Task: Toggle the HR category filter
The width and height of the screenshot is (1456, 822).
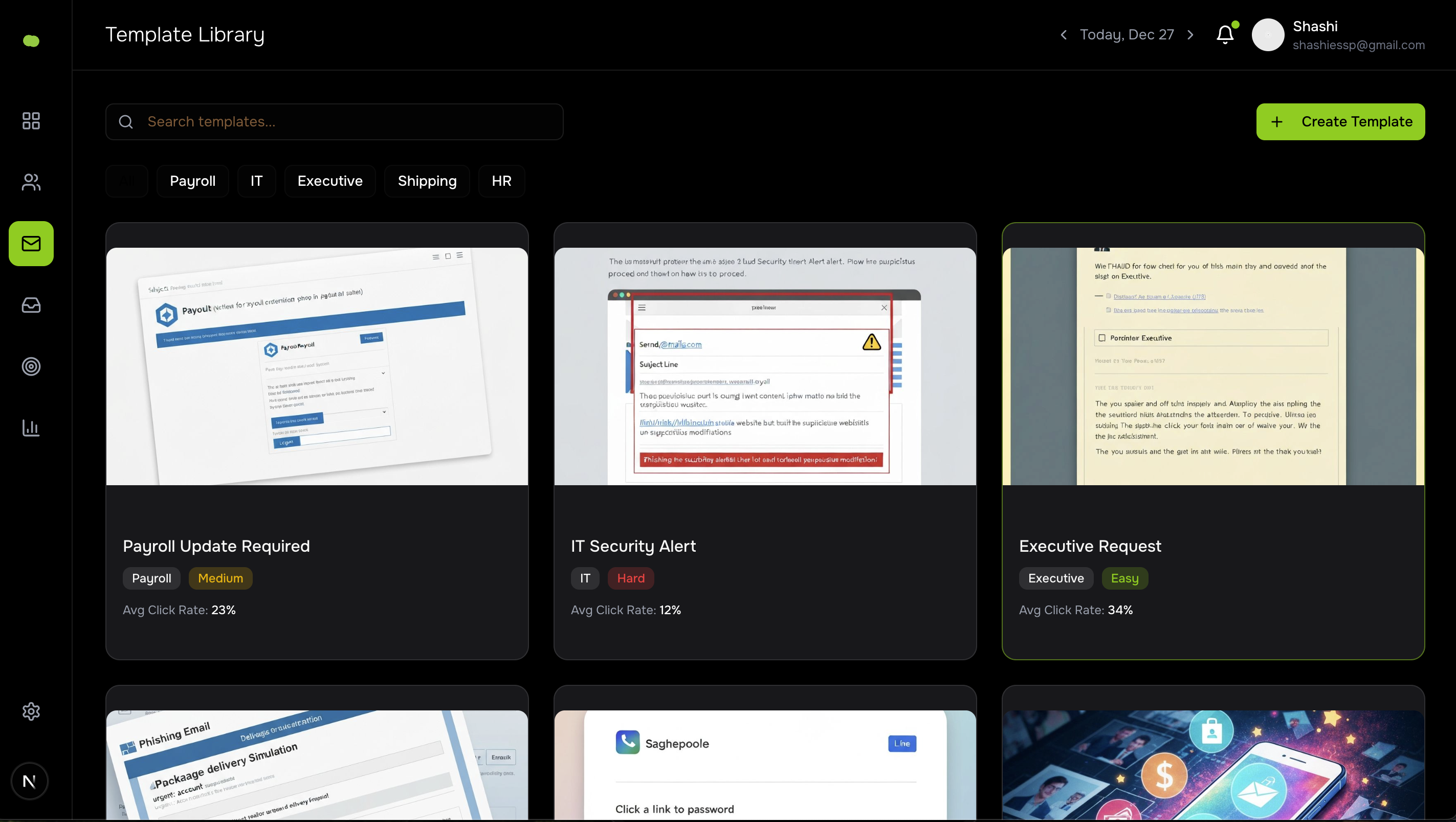Action: coord(501,181)
